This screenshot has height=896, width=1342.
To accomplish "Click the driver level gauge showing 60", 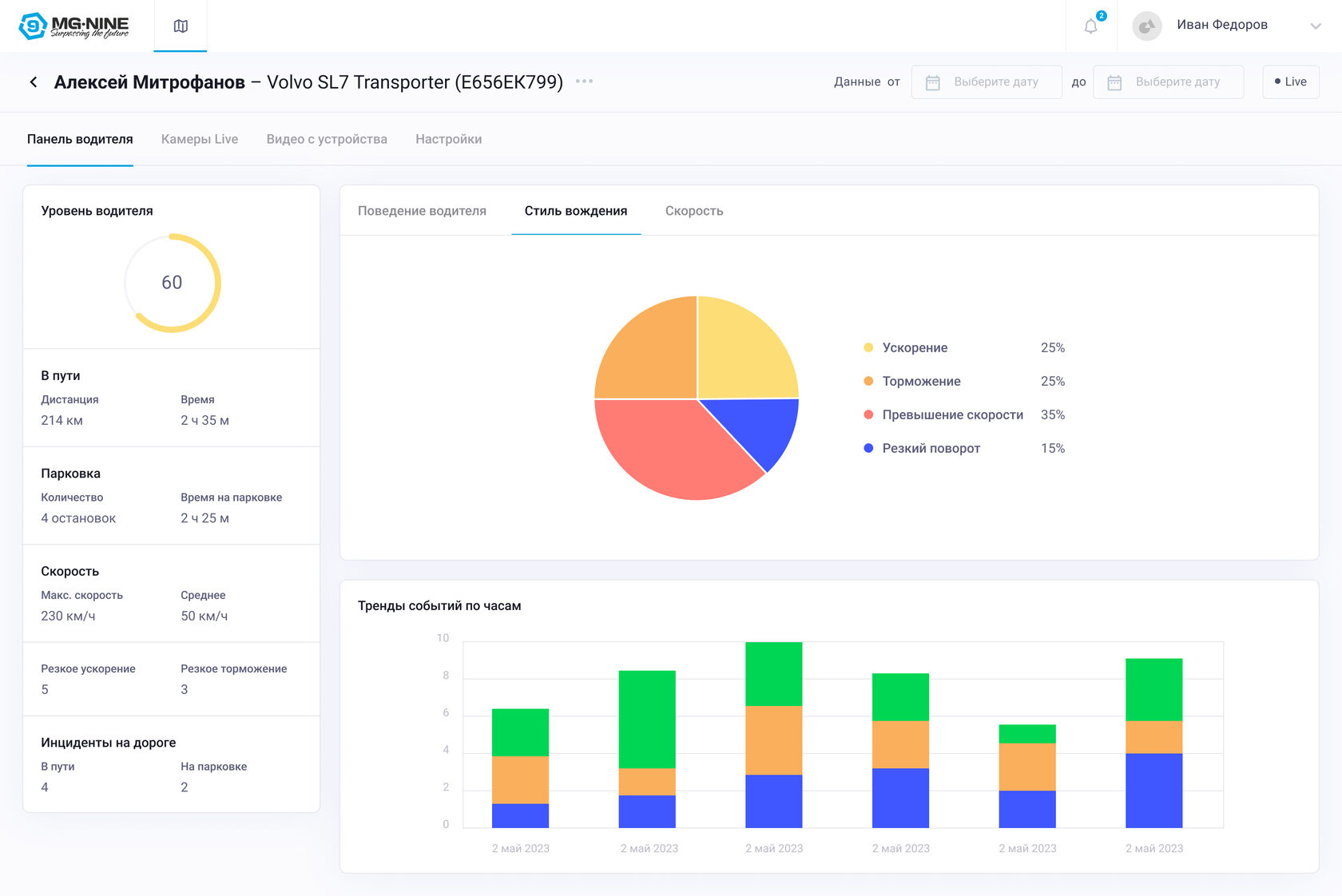I will coord(172,283).
